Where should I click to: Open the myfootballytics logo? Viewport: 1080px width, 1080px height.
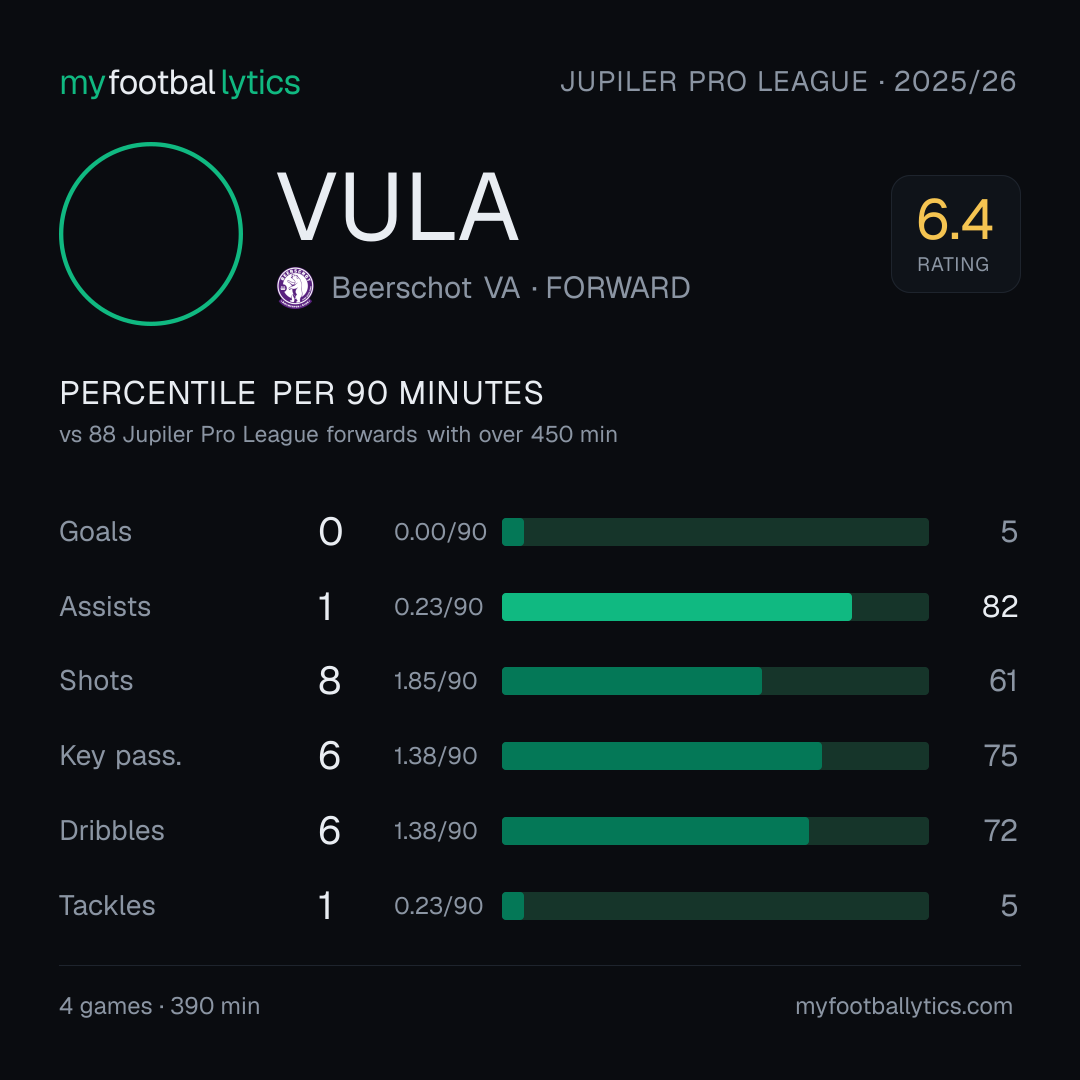point(180,83)
